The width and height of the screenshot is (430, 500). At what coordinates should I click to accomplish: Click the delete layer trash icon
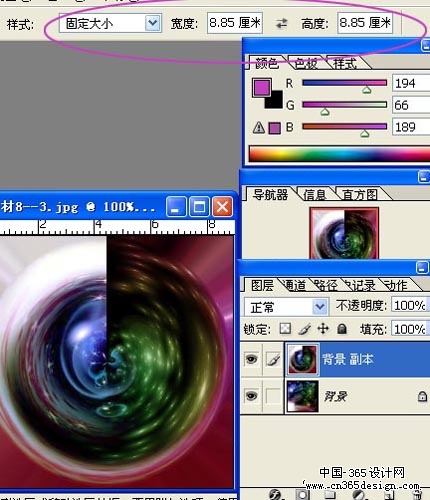tap(416, 495)
